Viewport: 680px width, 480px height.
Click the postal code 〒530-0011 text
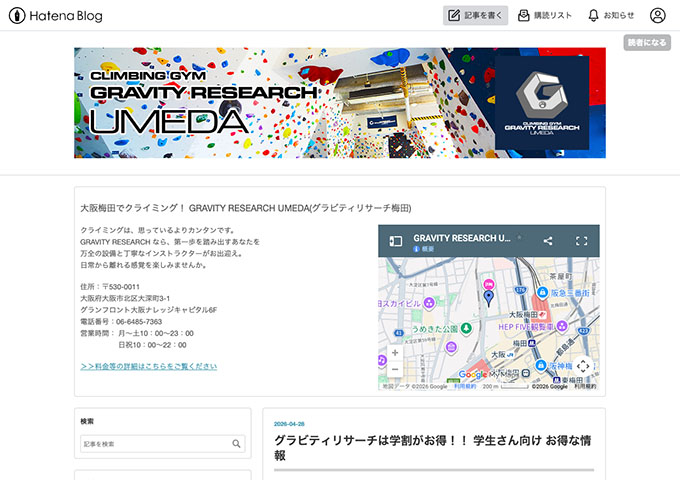tap(121, 287)
